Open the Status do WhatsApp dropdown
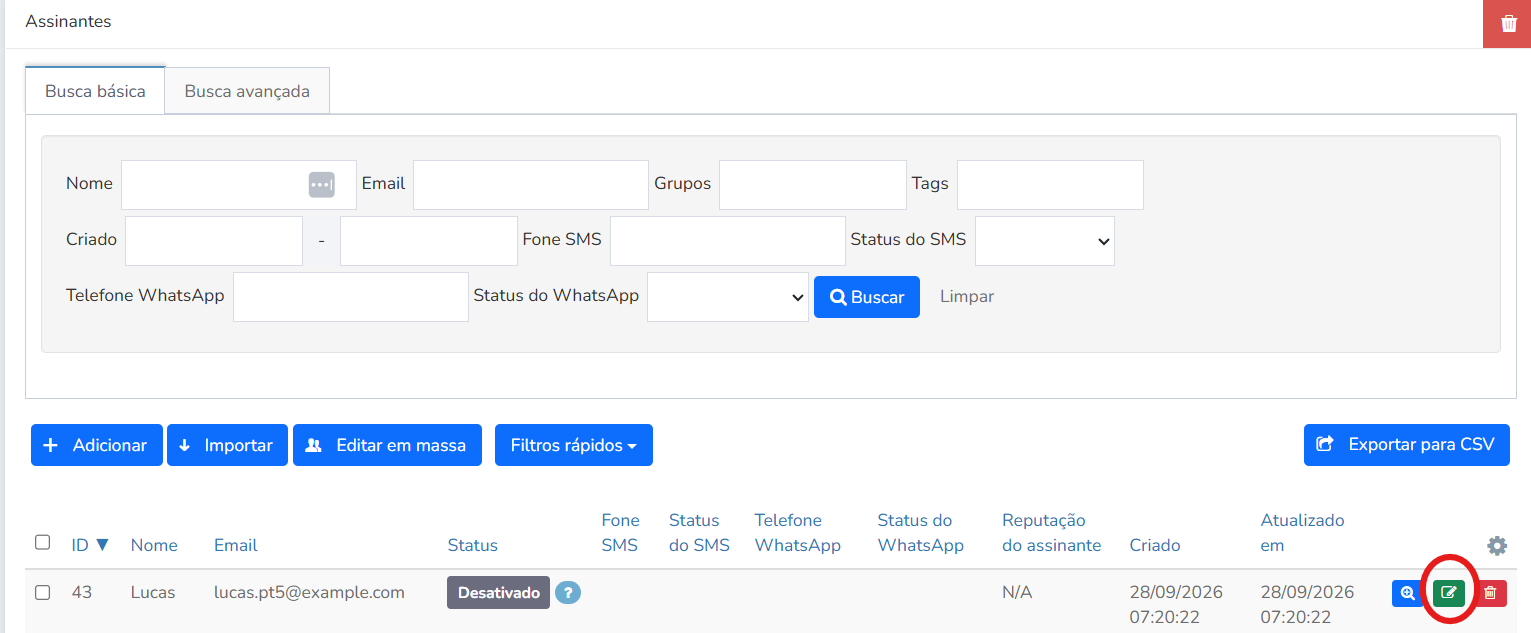The width and height of the screenshot is (1531, 633). [728, 297]
